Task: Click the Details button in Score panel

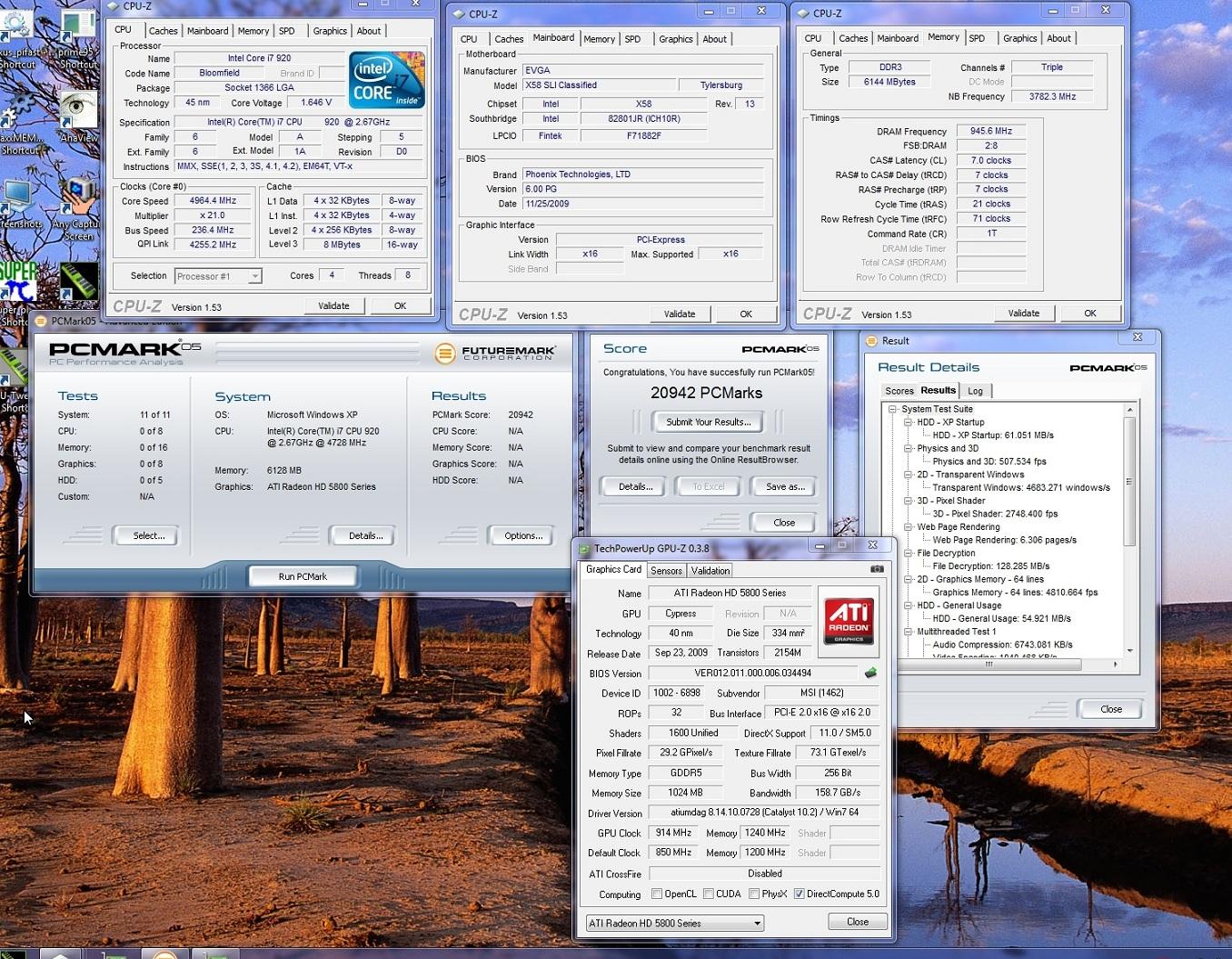Action: (635, 486)
